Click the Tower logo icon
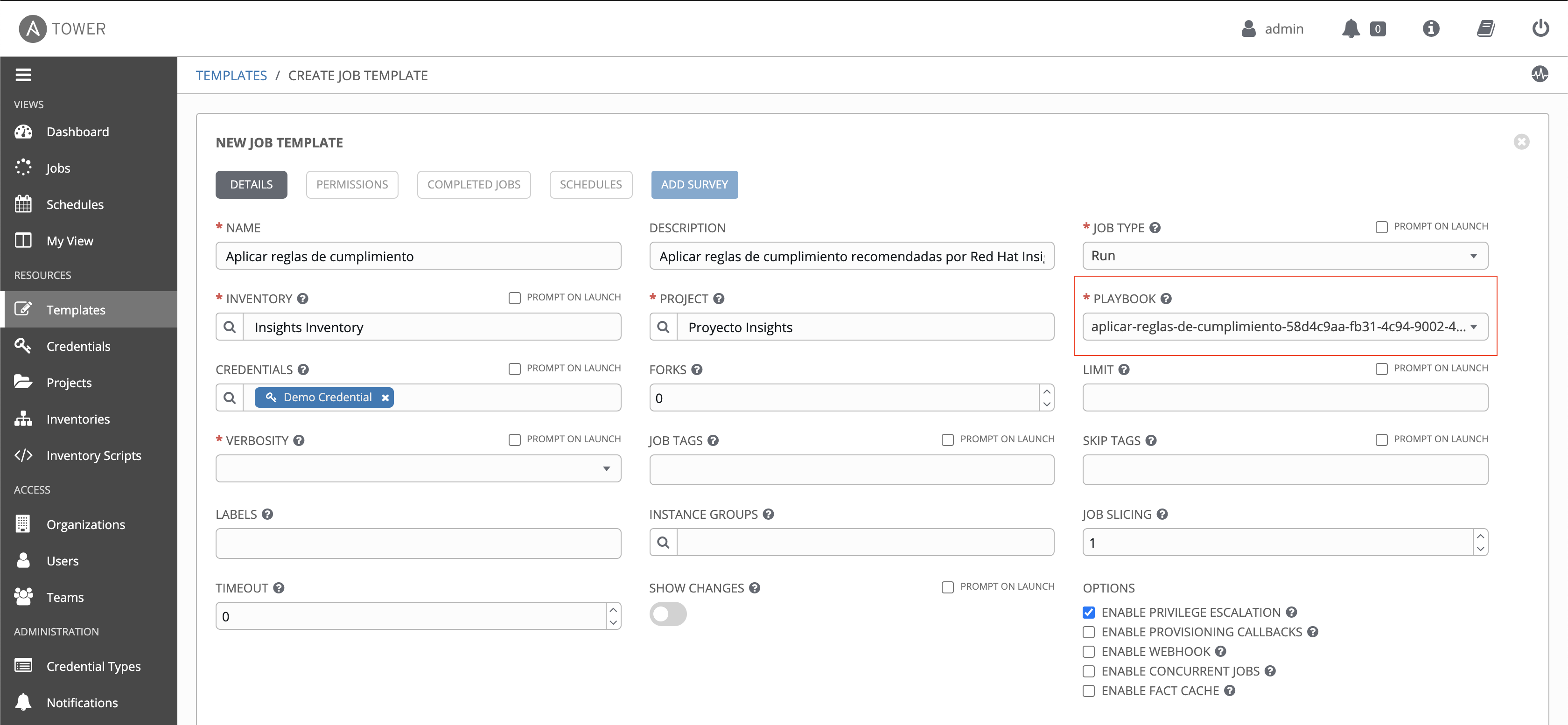Image resolution: width=1568 pixels, height=725 pixels. coord(33,28)
